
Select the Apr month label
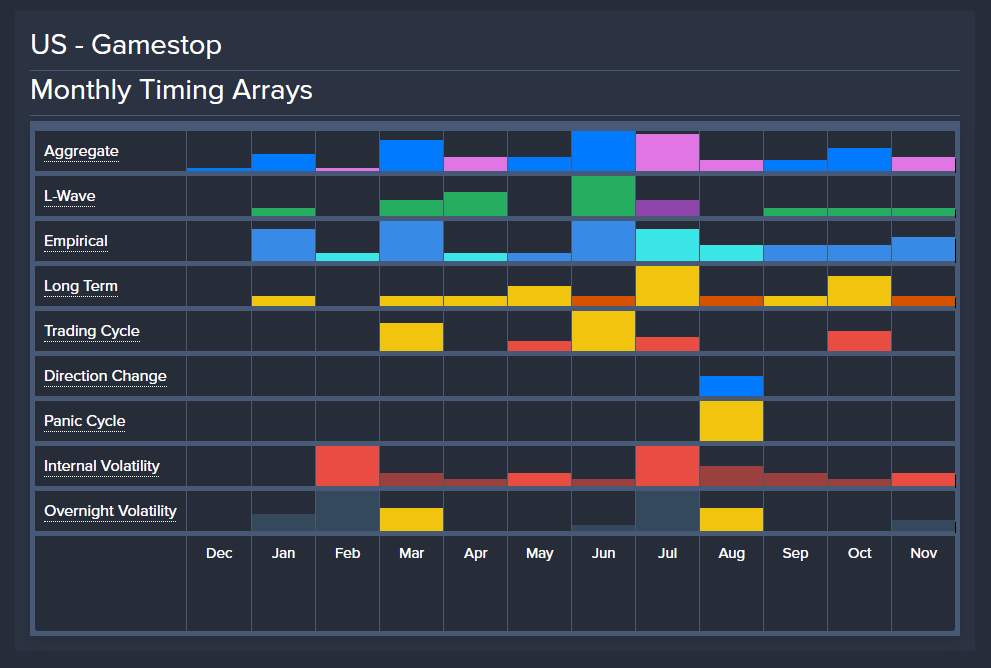(x=475, y=553)
